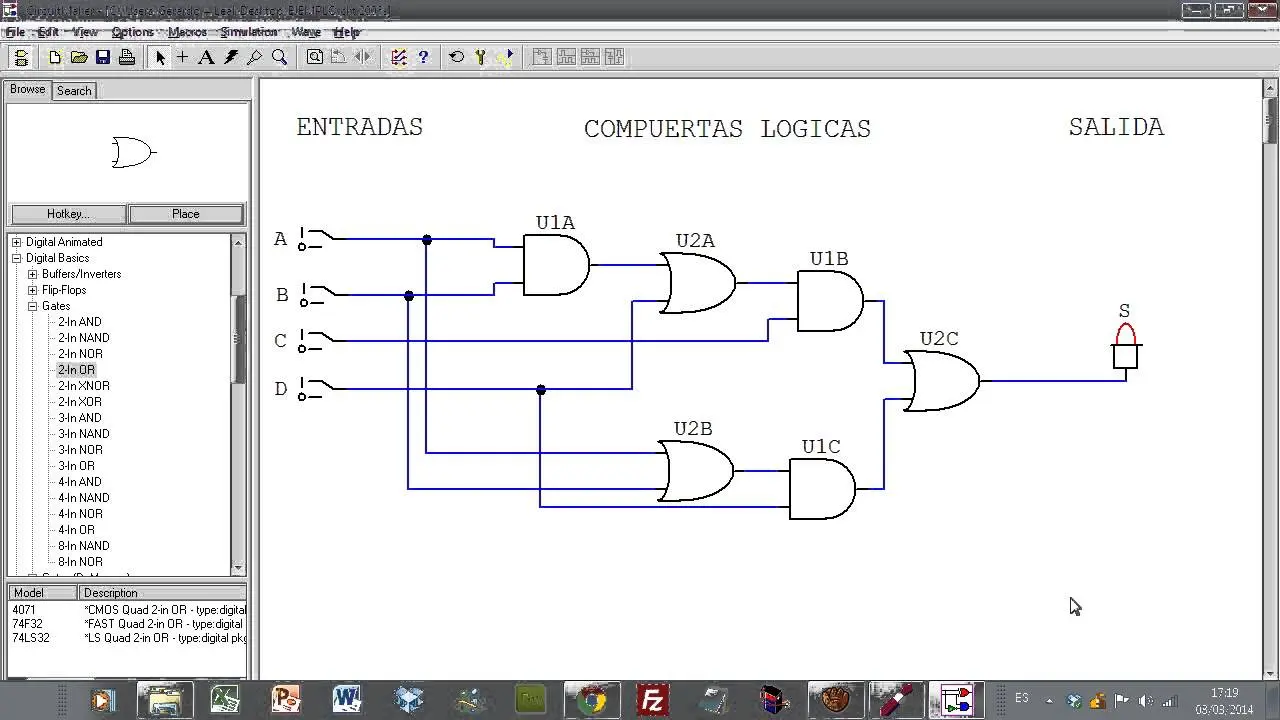Select the Wire tool plus icon
The width and height of the screenshot is (1280, 720).
tap(183, 57)
